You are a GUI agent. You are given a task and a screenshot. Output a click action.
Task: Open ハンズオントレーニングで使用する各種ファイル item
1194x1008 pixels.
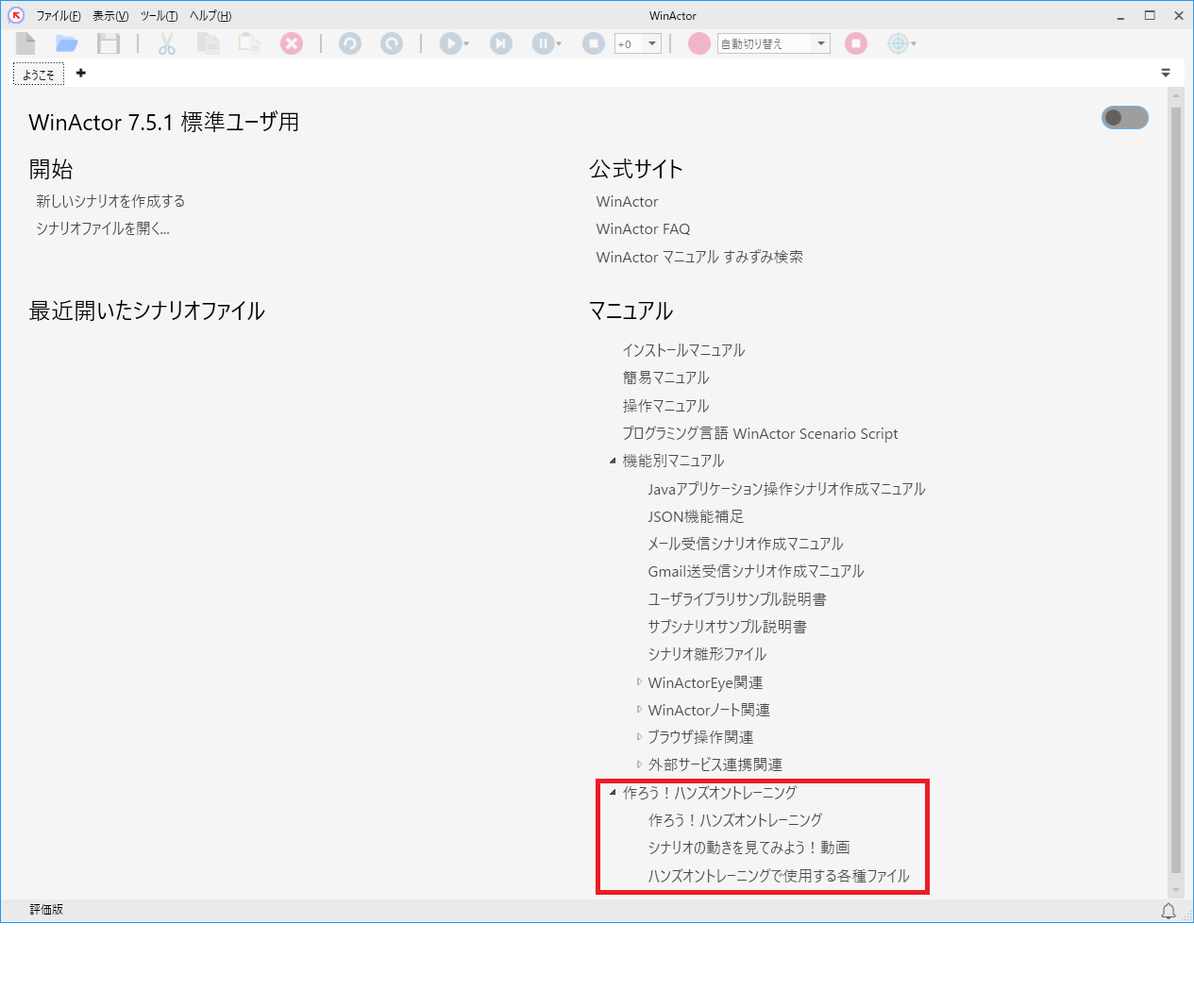(x=779, y=876)
